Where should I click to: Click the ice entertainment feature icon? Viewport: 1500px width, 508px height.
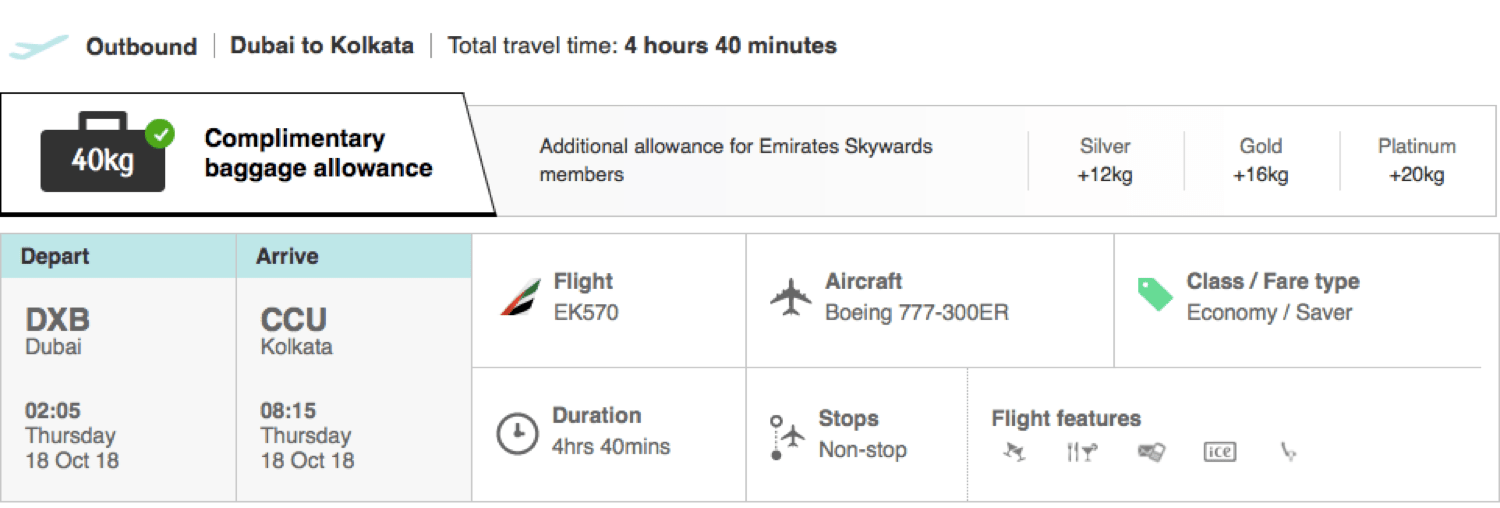pyautogui.click(x=1219, y=453)
